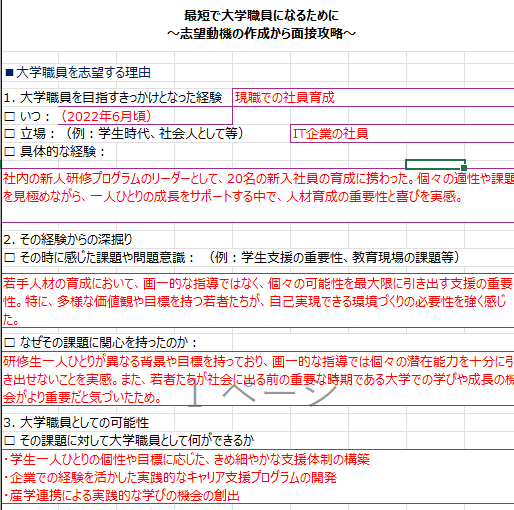The image size is (514, 510).
Task: Click cell 1. 大学職員を目指すきっかけとなった経験
Action: click(x=113, y=98)
